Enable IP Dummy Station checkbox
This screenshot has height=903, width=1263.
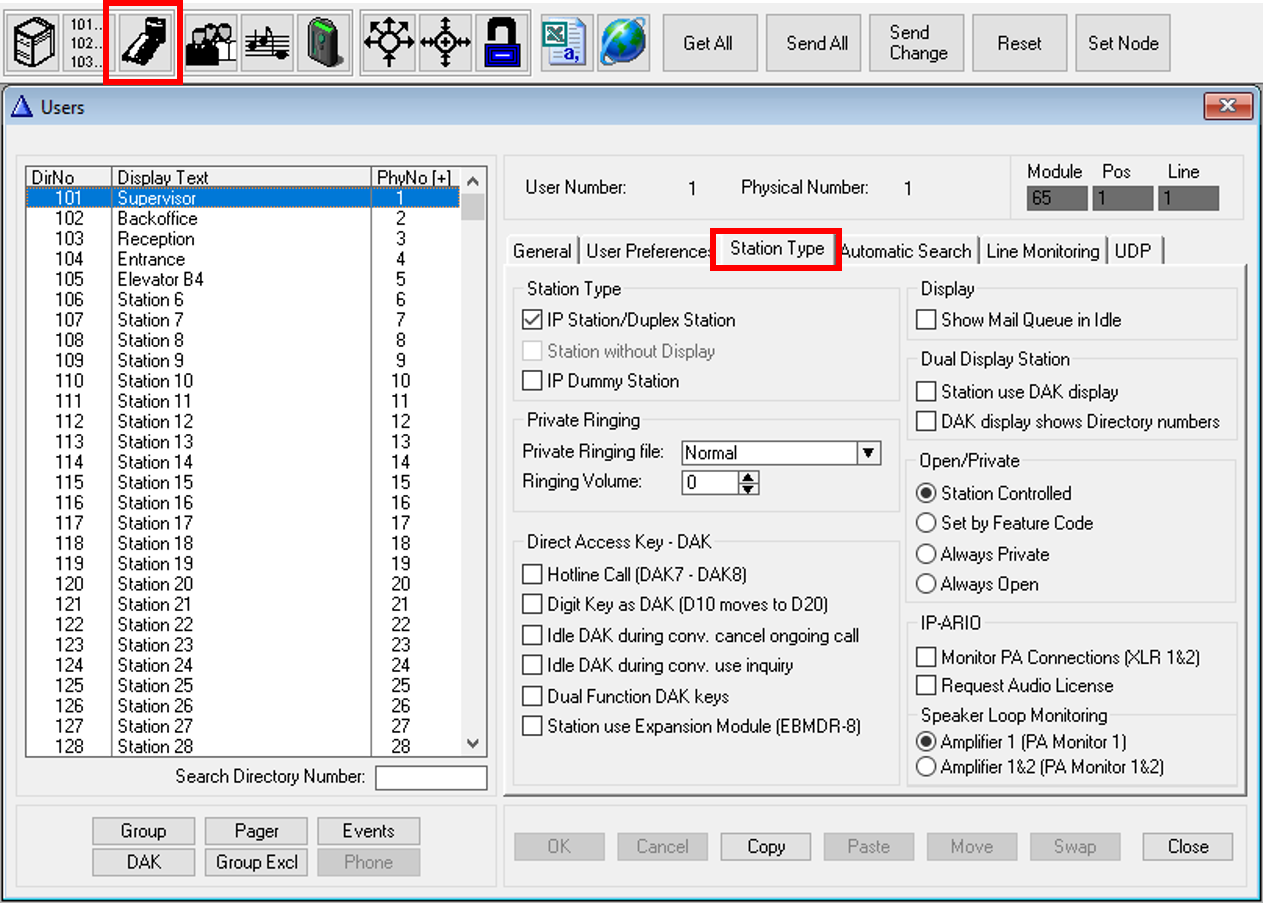point(532,381)
